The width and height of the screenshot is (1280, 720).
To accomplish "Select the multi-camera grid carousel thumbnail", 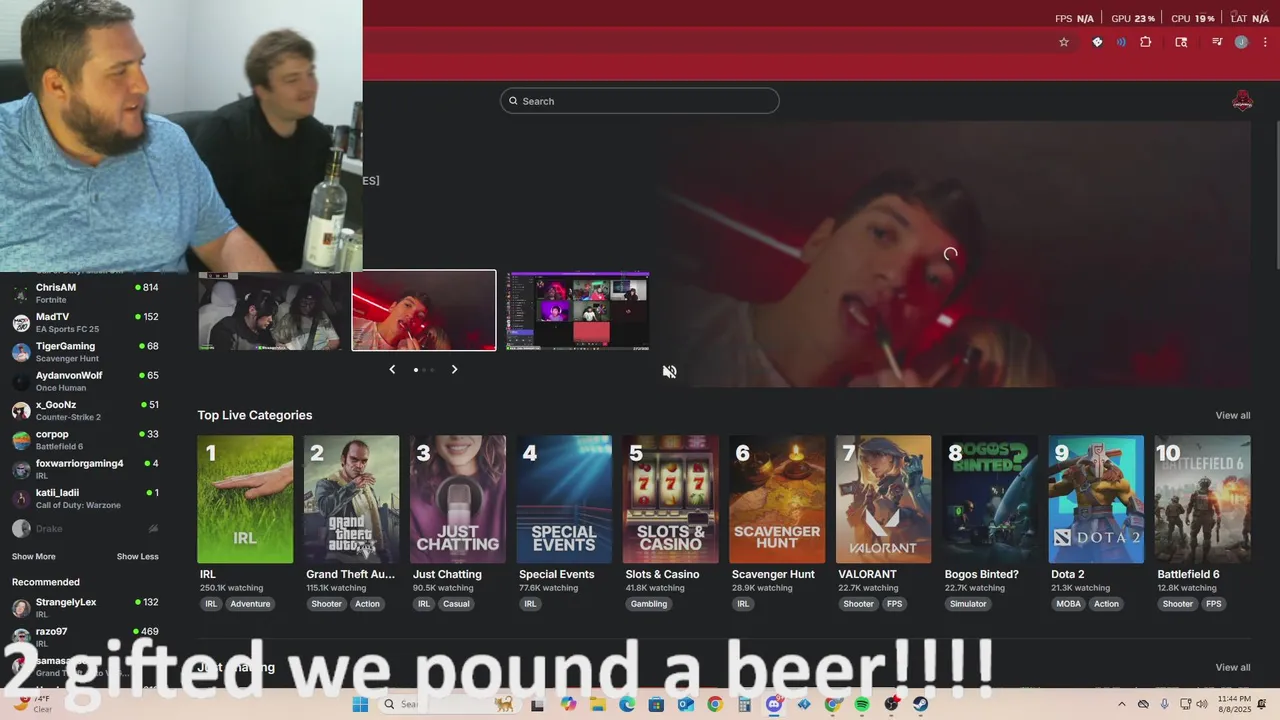I will coord(578,311).
